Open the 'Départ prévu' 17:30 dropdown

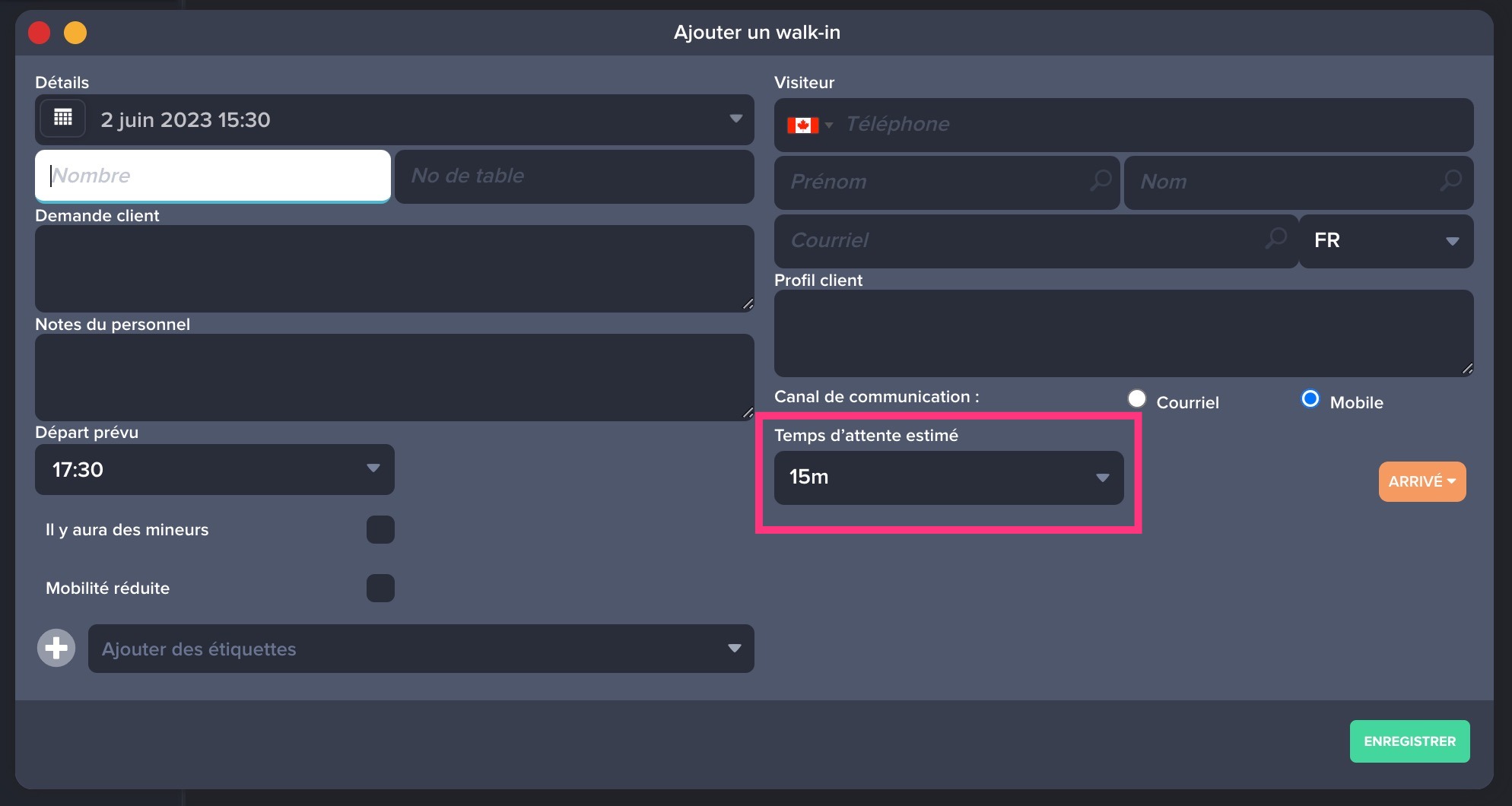click(x=214, y=470)
